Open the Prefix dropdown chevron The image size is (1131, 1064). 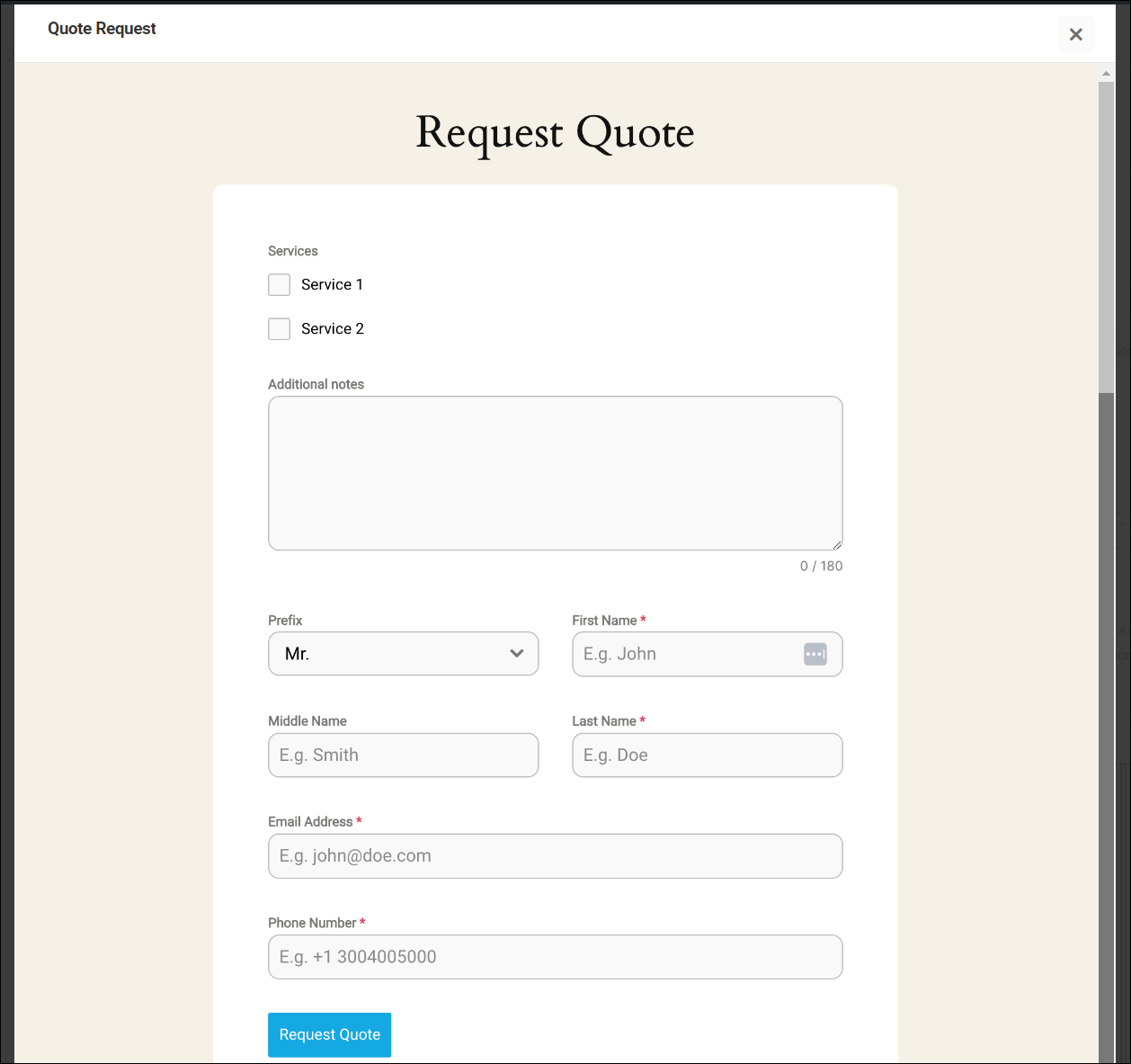tap(517, 654)
